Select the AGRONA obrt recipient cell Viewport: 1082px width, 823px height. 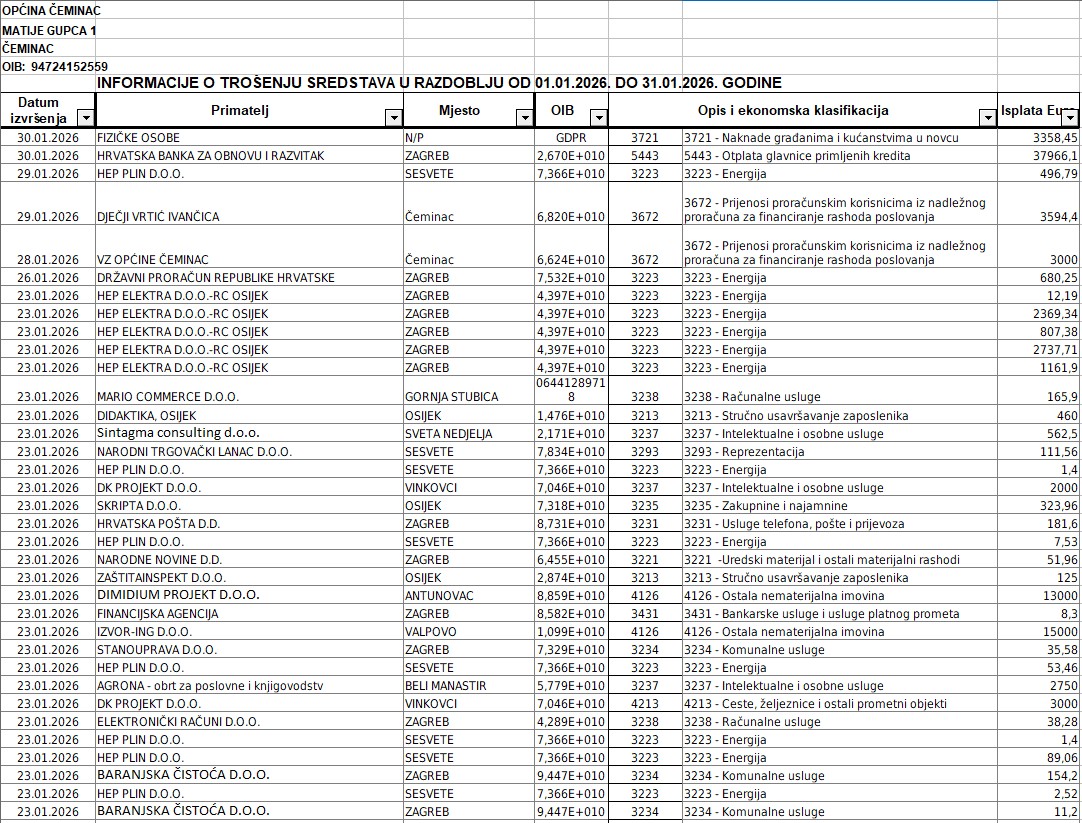209,686
